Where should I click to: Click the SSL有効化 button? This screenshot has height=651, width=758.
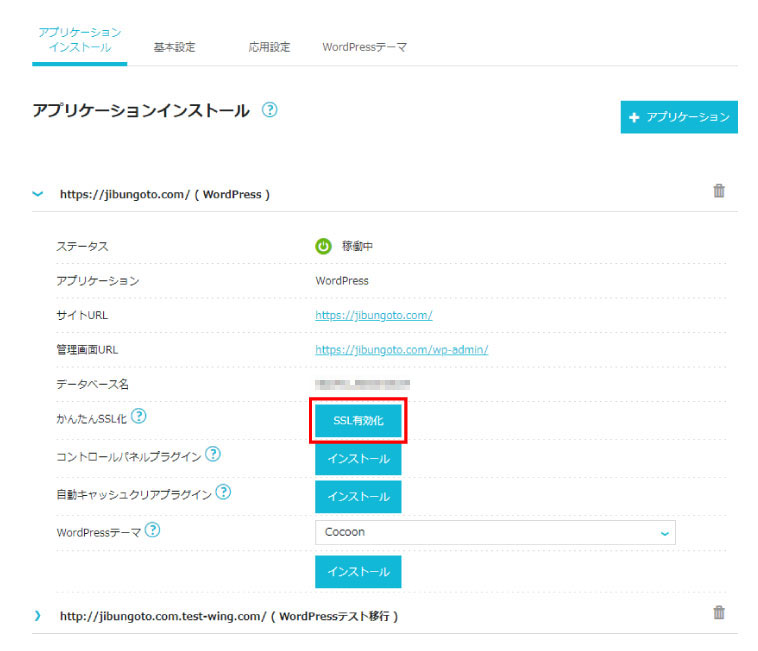click(358, 422)
